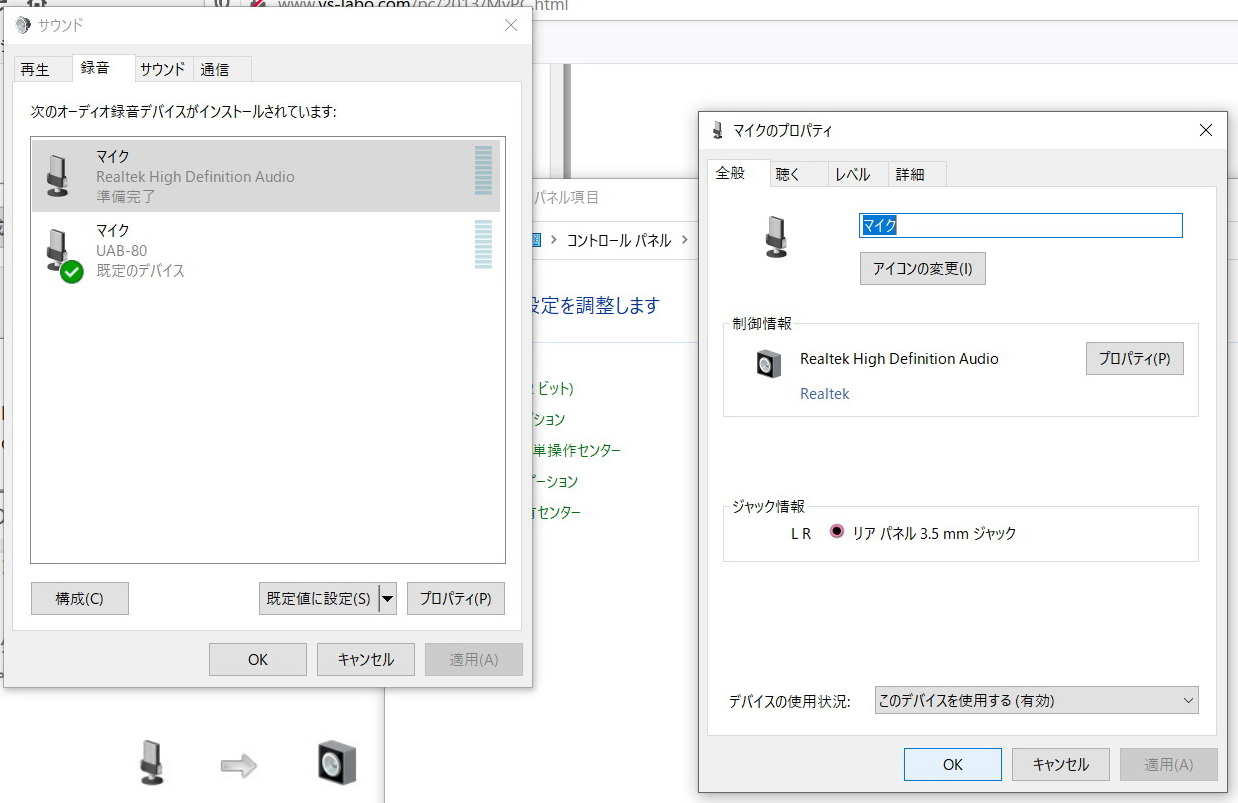Click the microphone icon in Properties General tab
Viewport: 1238px width, 803px height.
775,237
